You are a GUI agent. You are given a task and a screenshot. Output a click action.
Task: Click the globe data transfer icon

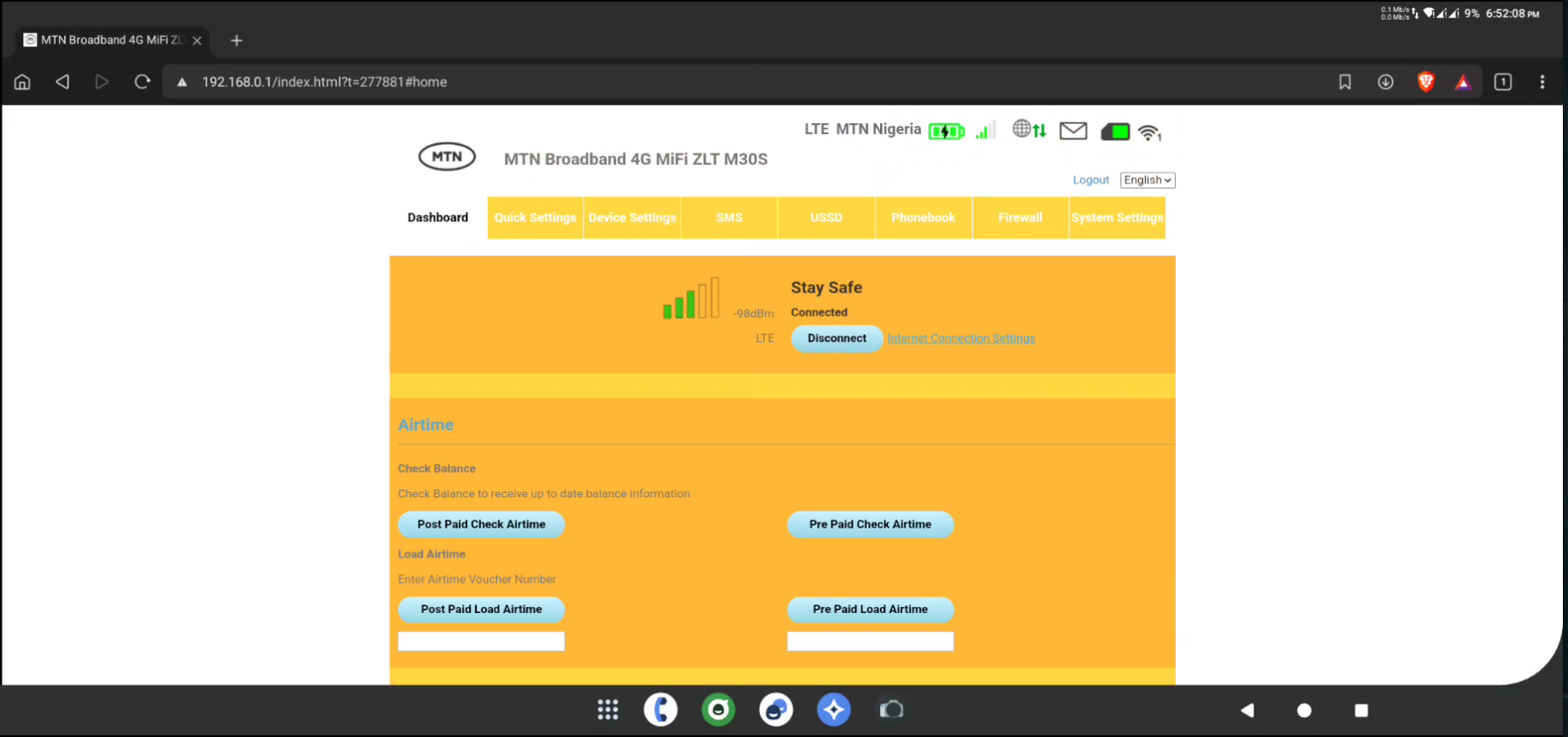pos(1029,129)
